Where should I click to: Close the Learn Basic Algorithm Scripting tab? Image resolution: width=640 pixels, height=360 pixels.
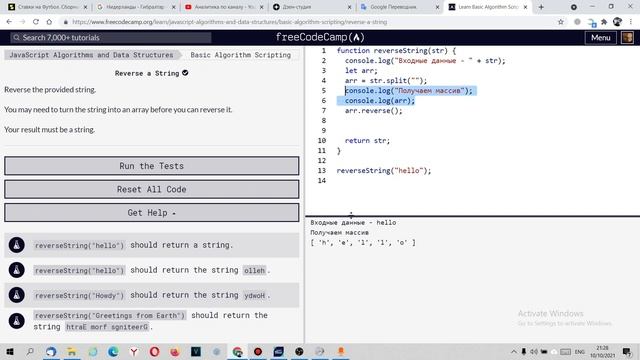[525, 7]
